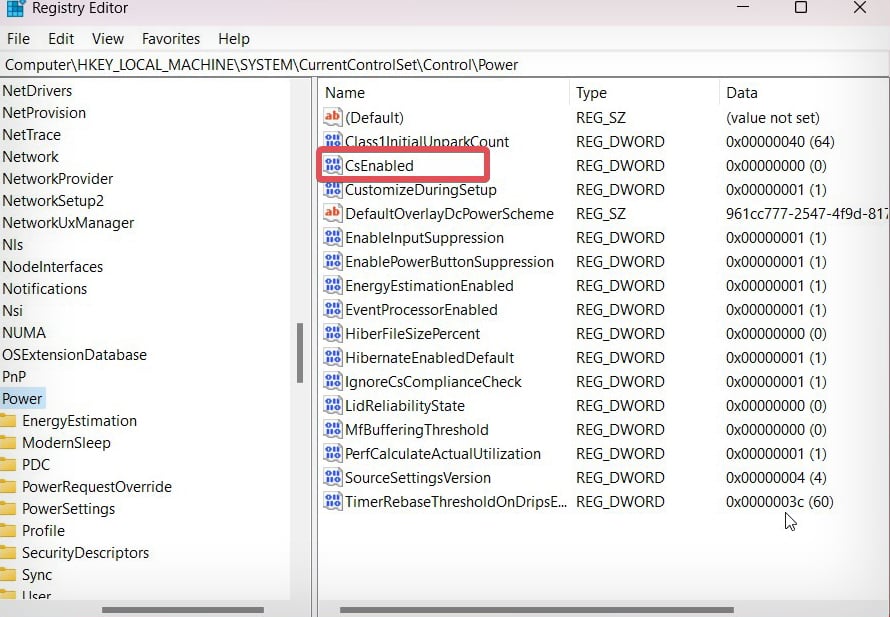Screen dimensions: 890x617
Task: Select the TimerRebaseThresholdOnDripsE DWORD icon
Action: (x=333, y=501)
